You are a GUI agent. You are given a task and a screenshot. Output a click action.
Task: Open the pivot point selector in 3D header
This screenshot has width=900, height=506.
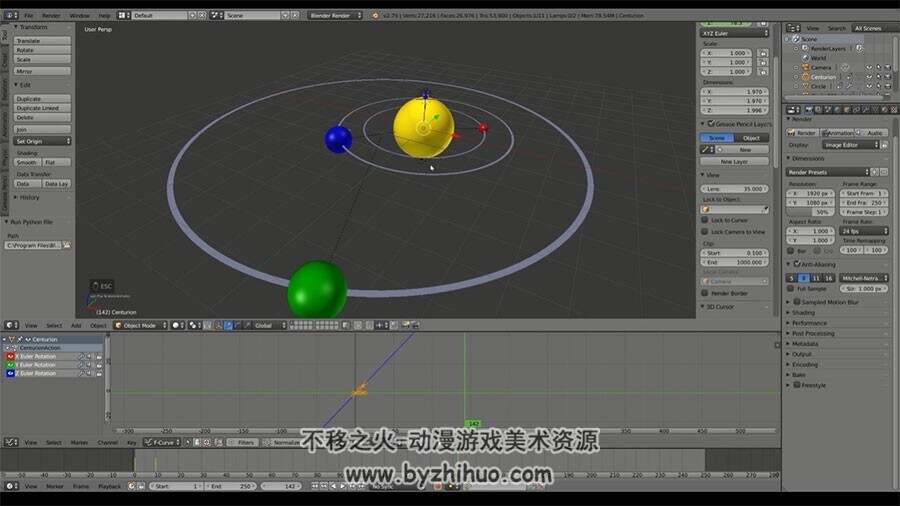point(194,325)
